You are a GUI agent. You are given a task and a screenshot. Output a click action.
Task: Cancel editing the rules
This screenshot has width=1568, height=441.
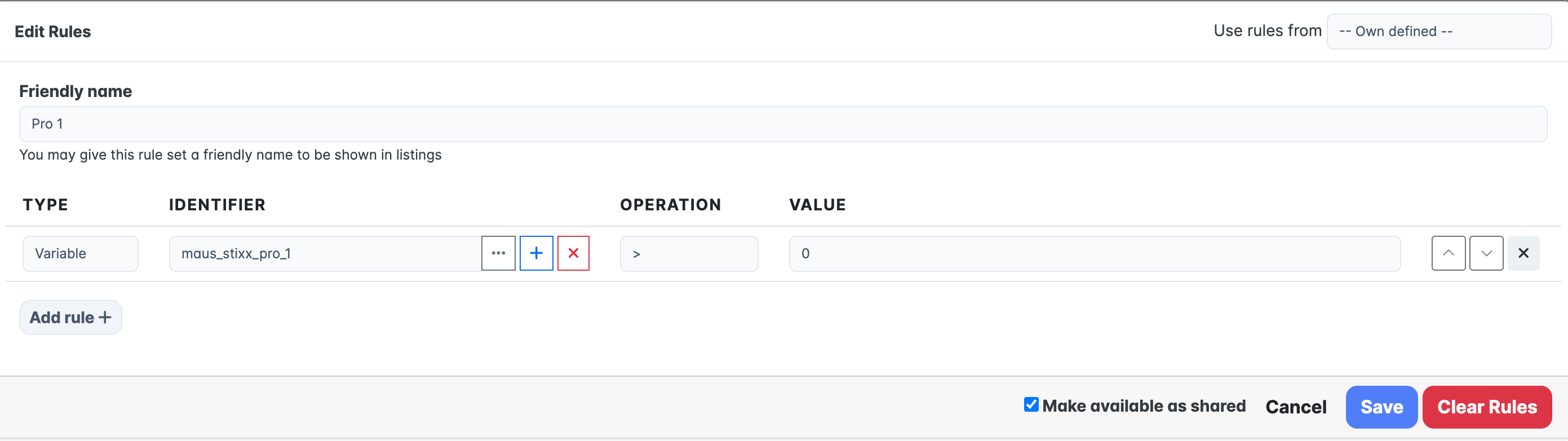[1295, 407]
